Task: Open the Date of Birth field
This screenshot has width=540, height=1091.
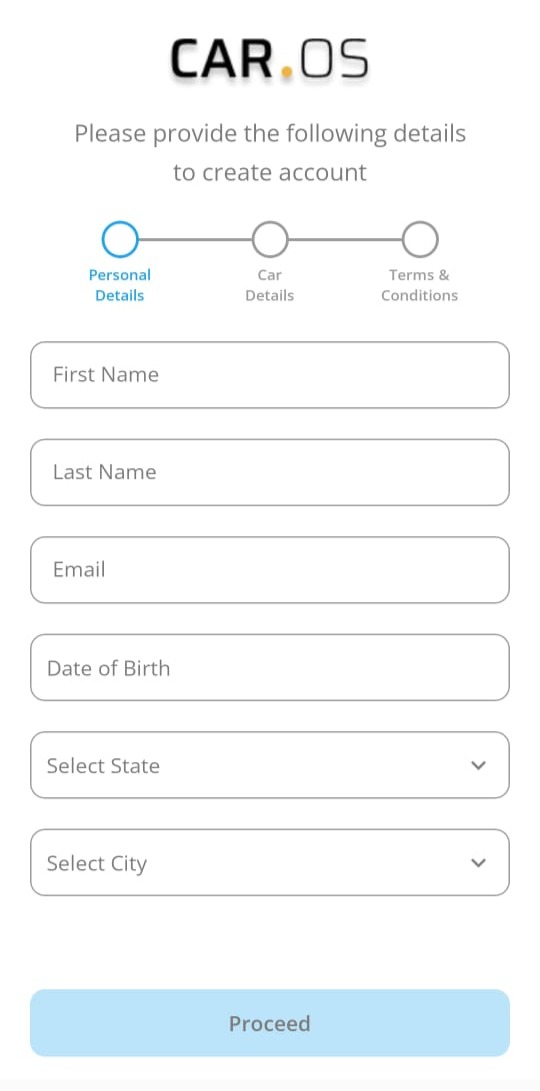Action: (x=270, y=667)
